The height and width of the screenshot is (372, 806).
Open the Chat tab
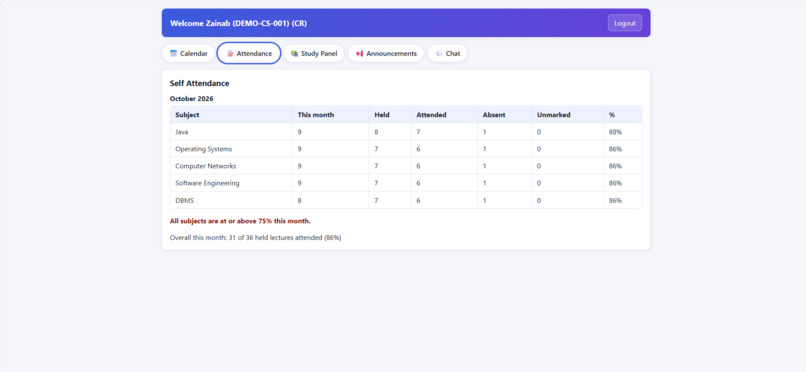(447, 53)
